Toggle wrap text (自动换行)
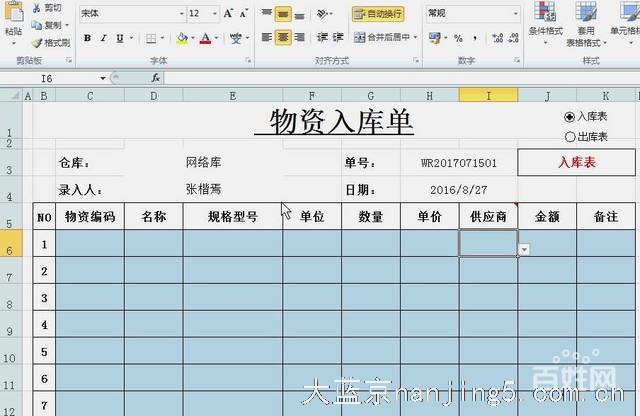Image resolution: width=640 pixels, height=416 pixels. [x=378, y=14]
